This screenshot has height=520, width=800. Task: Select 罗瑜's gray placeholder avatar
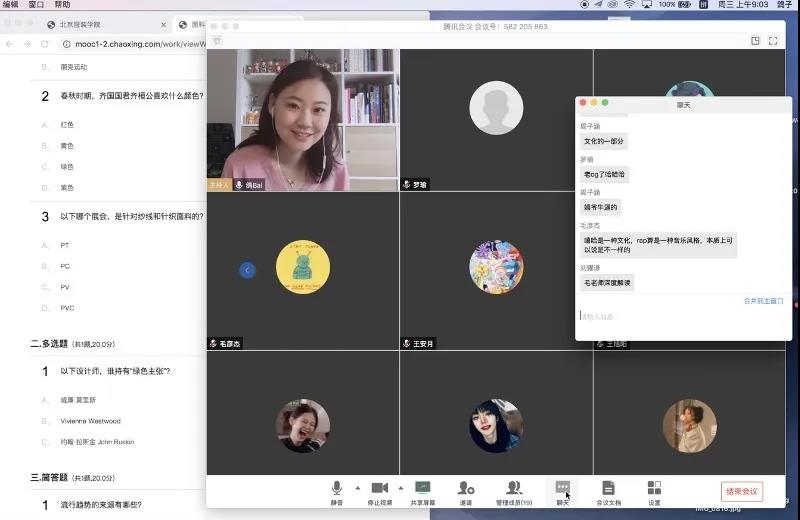tap(496, 108)
